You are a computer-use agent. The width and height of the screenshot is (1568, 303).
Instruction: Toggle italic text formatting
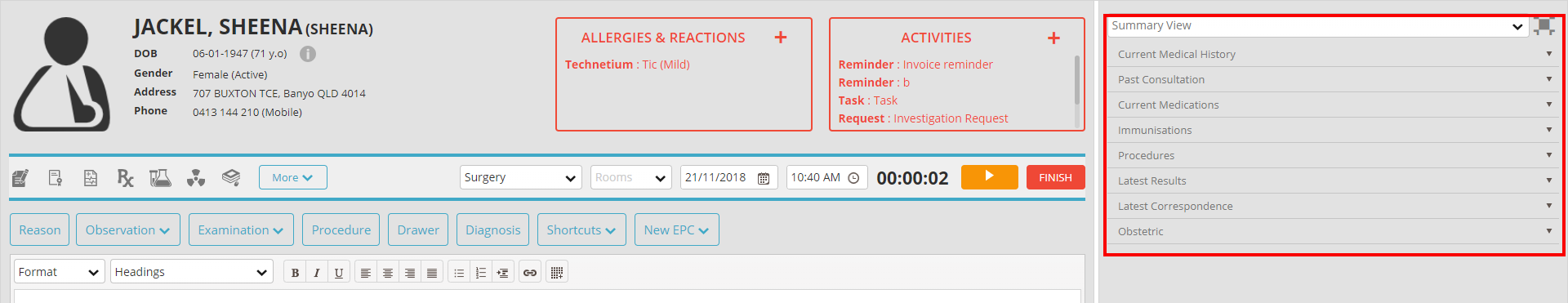[317, 273]
